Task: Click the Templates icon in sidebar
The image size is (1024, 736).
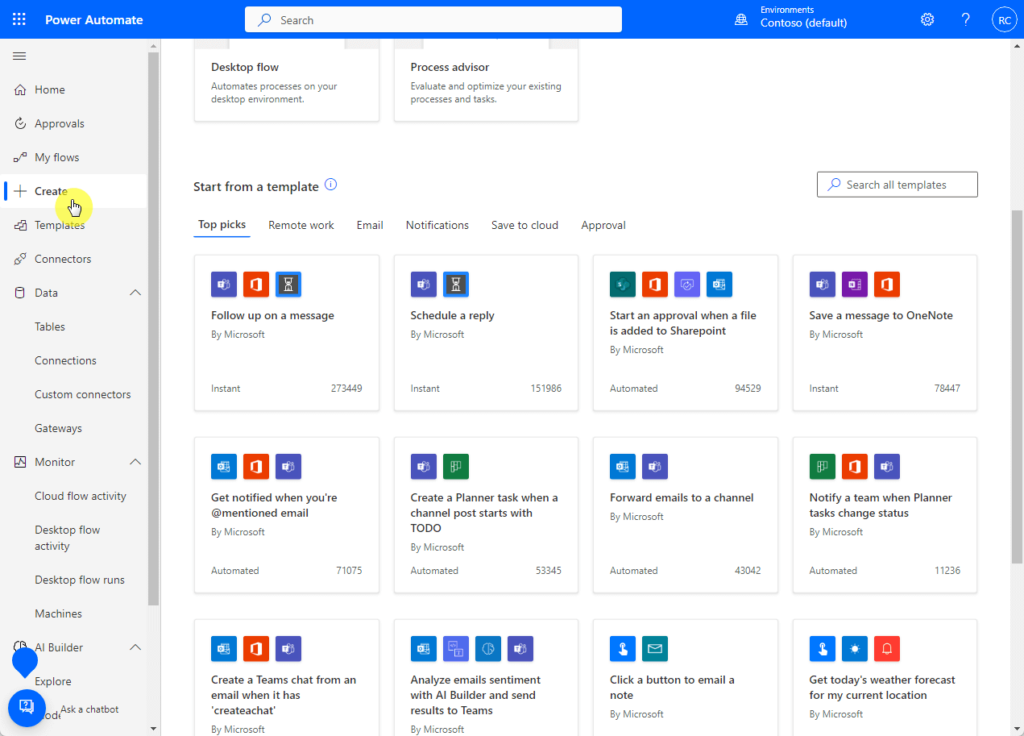Action: pos(20,225)
